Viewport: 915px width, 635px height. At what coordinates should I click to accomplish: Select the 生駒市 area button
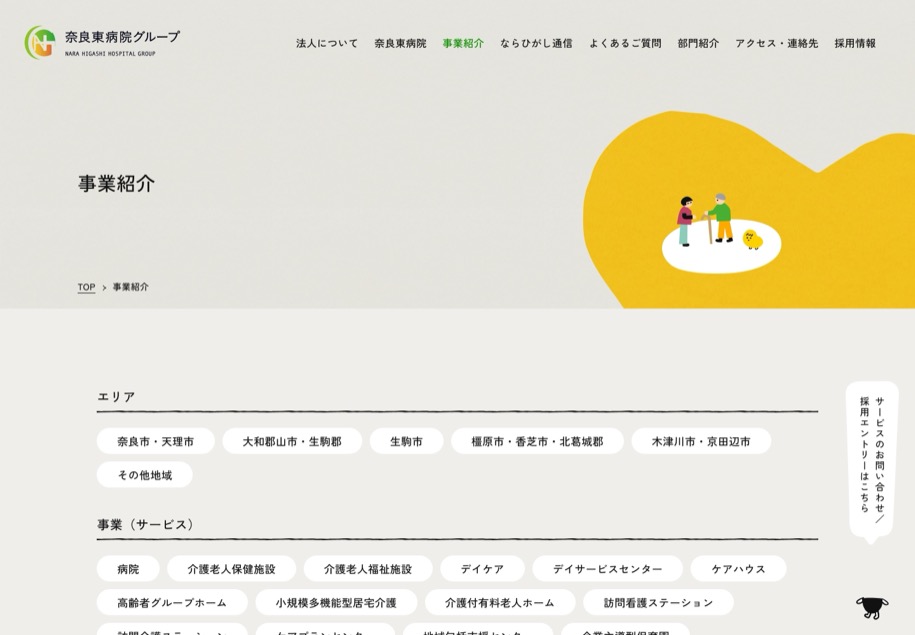click(x=407, y=441)
